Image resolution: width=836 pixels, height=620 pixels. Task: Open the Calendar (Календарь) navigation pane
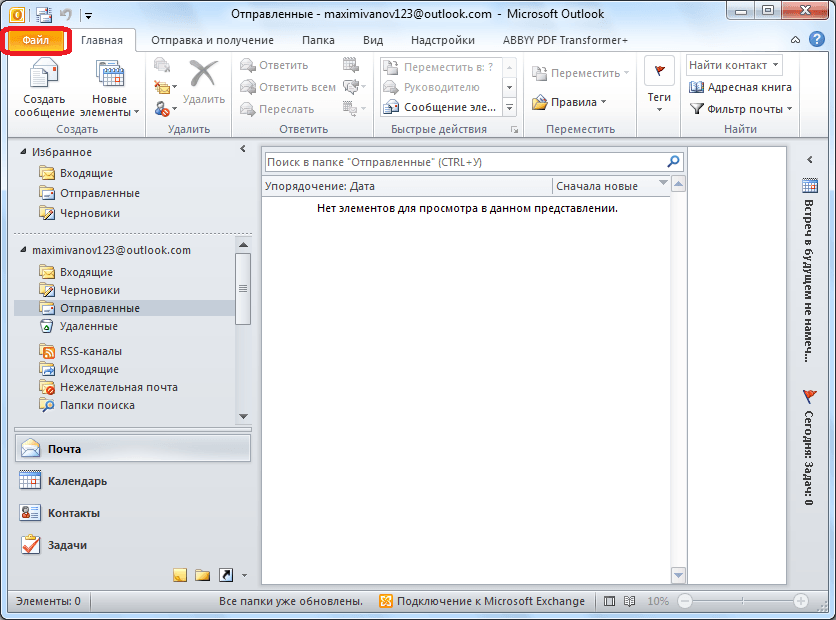(x=77, y=481)
